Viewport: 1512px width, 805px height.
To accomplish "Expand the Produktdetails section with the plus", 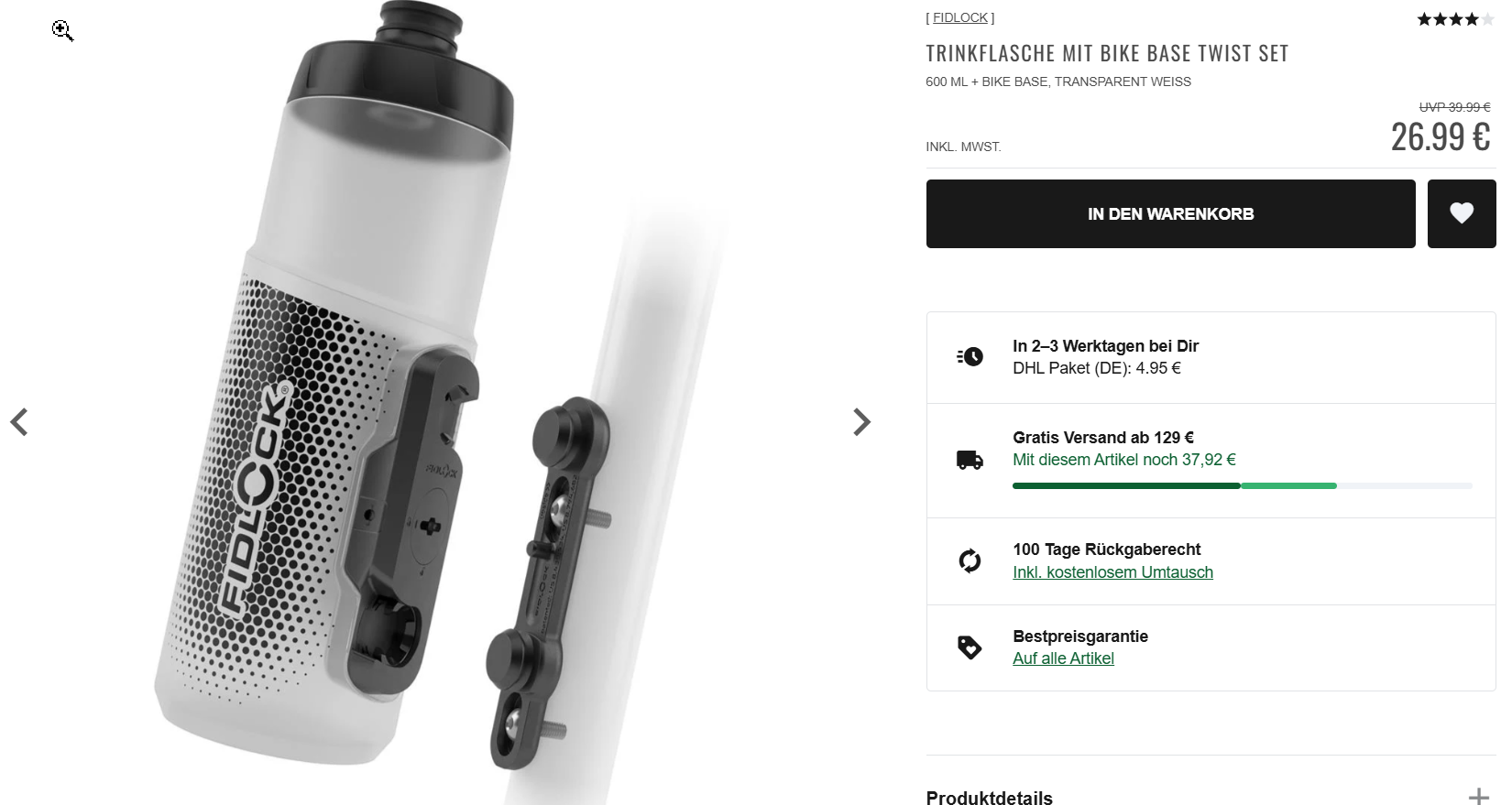I will (1478, 797).
